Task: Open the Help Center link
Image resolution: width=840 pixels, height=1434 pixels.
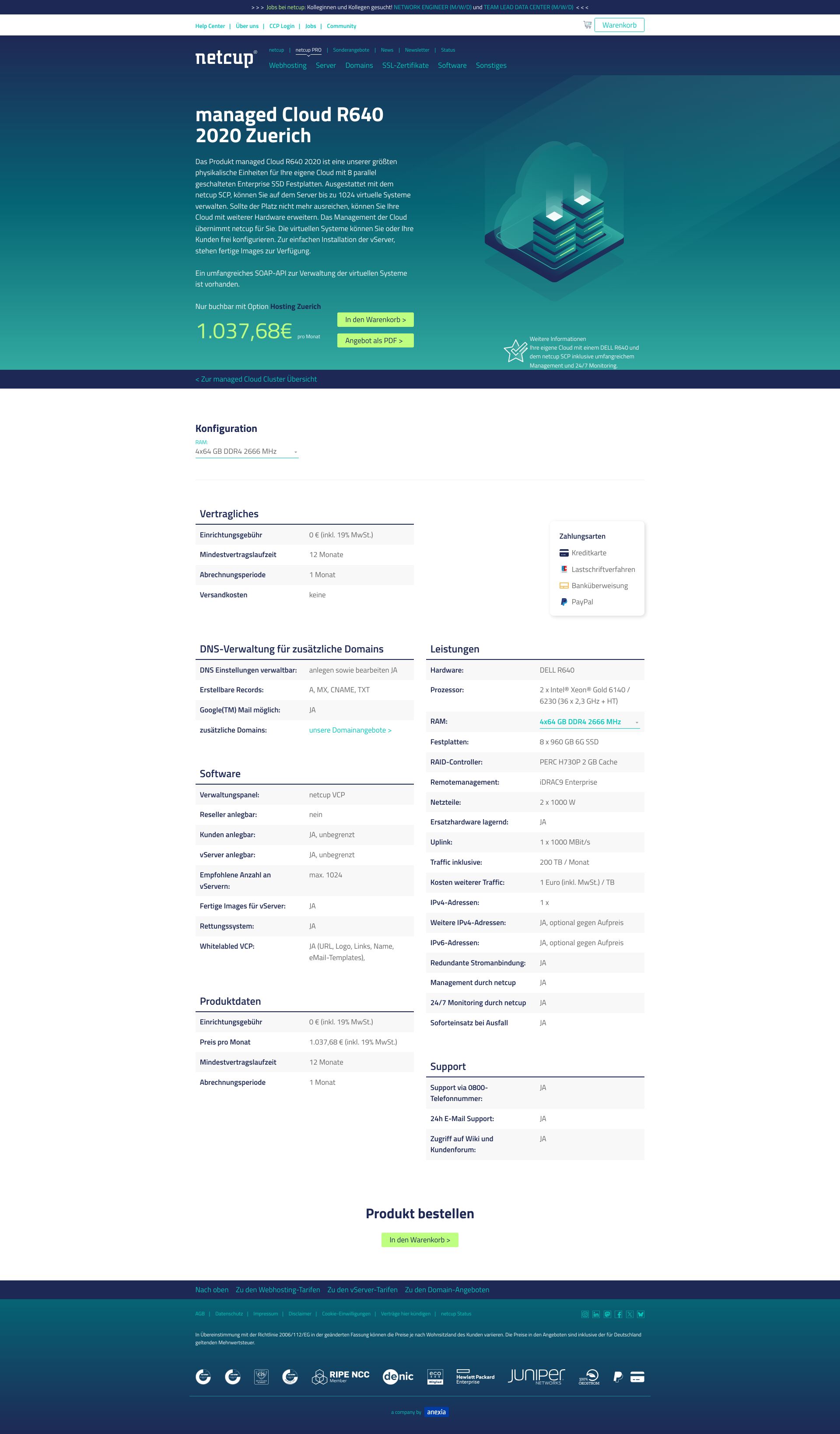Action: [210, 26]
